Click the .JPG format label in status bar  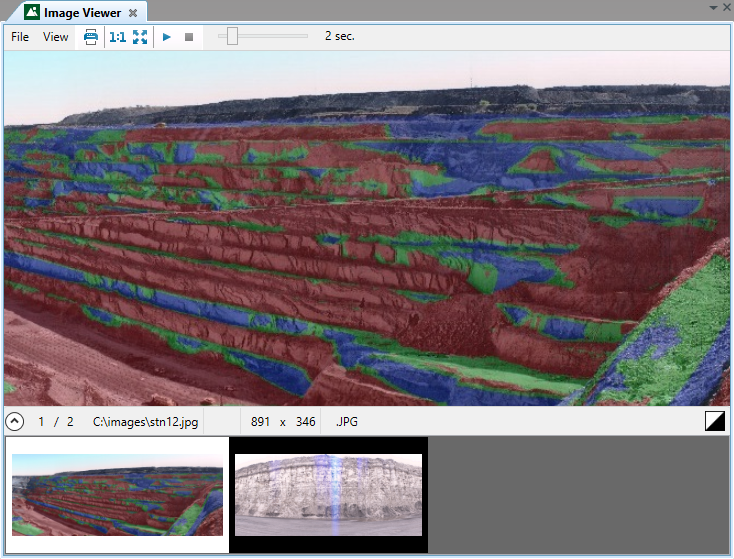tap(346, 422)
